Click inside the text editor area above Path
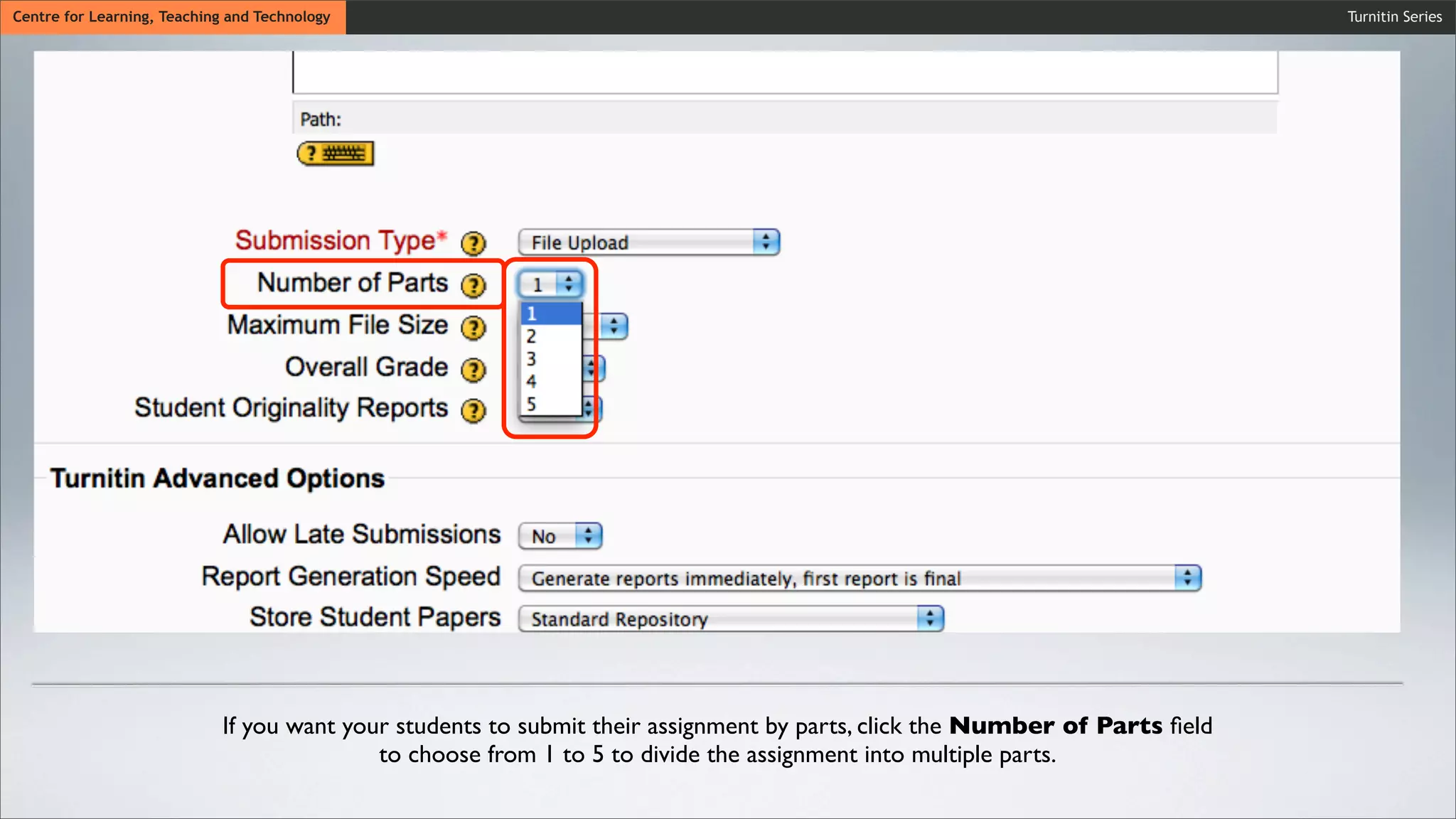 tap(784, 71)
